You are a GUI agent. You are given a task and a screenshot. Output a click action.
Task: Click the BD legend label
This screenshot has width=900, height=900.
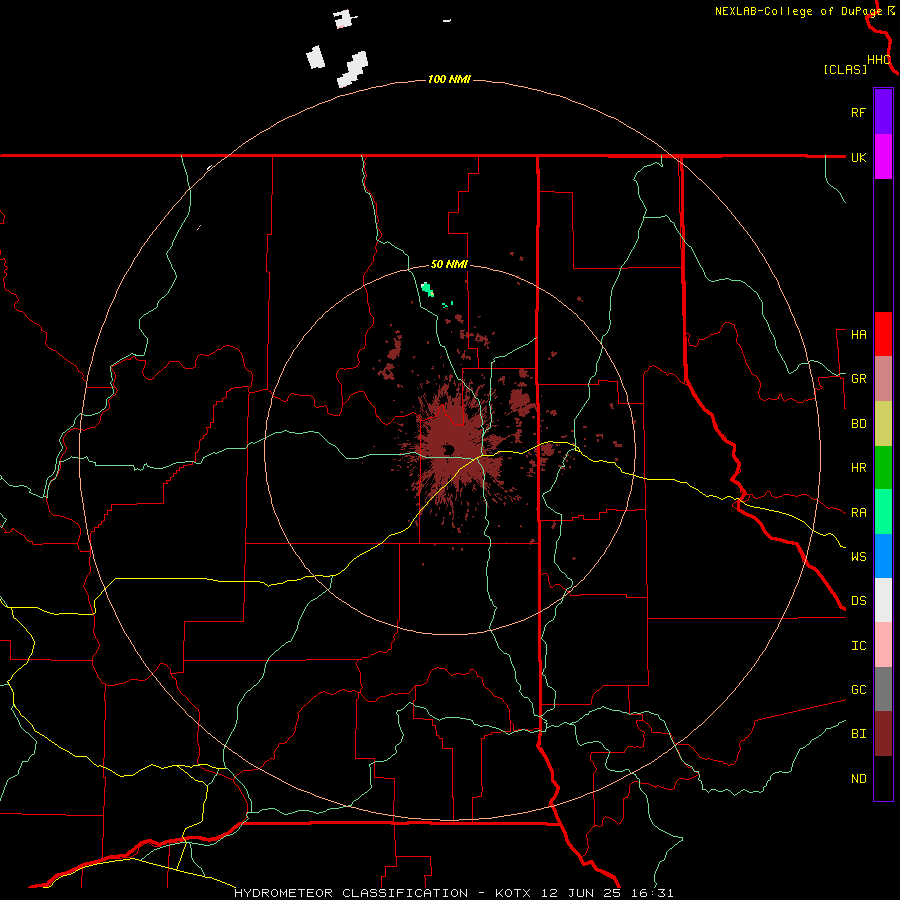tap(858, 424)
